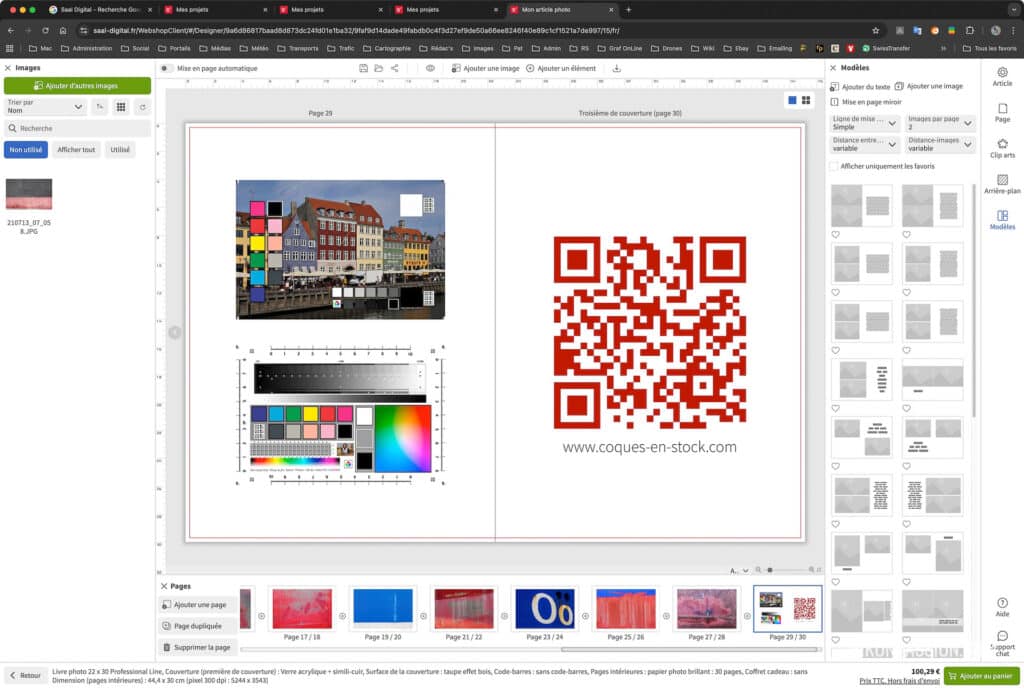Click Mise en page miroir option
Screen dimensions: 1024x689
865,102
